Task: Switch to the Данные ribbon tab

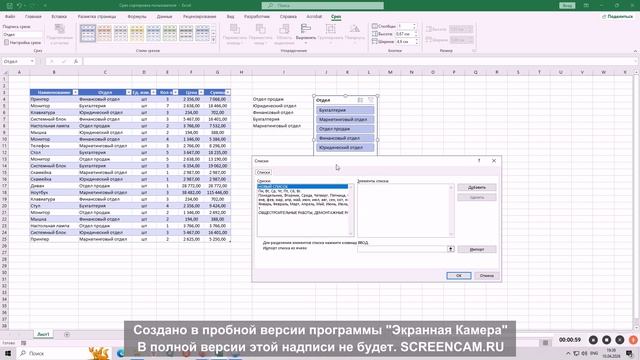Action: [x=164, y=17]
